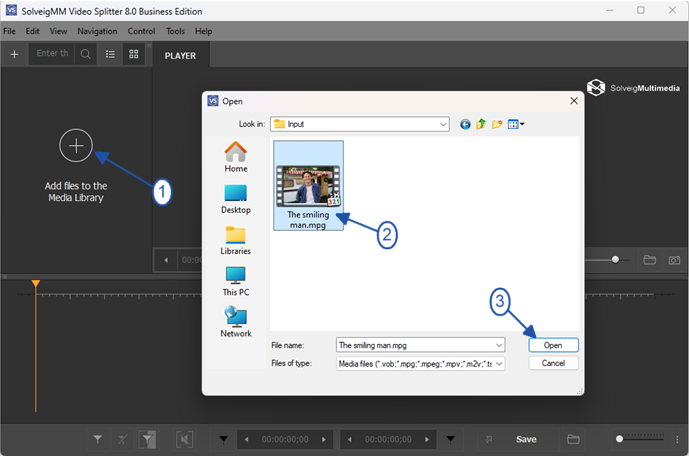Click inside the File name text field

[415, 345]
